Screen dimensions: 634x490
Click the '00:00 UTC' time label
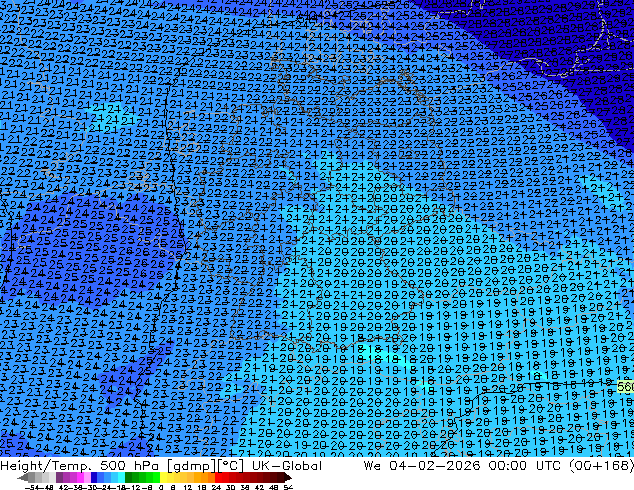(524, 466)
